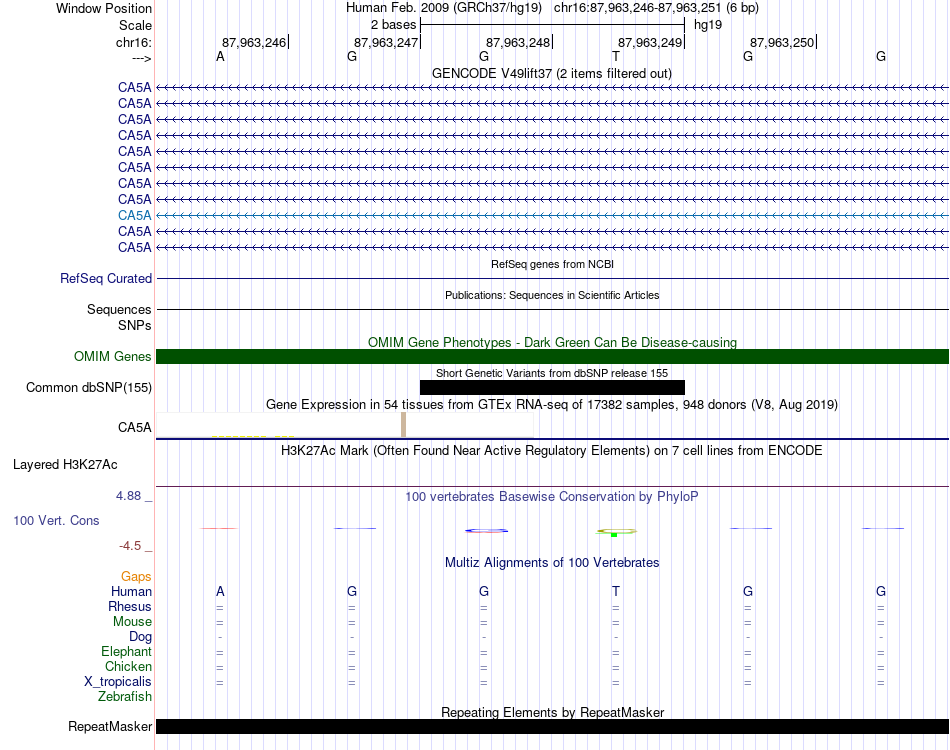Click the Layered H3K27Ac track label
950x750 pixels.
65,465
